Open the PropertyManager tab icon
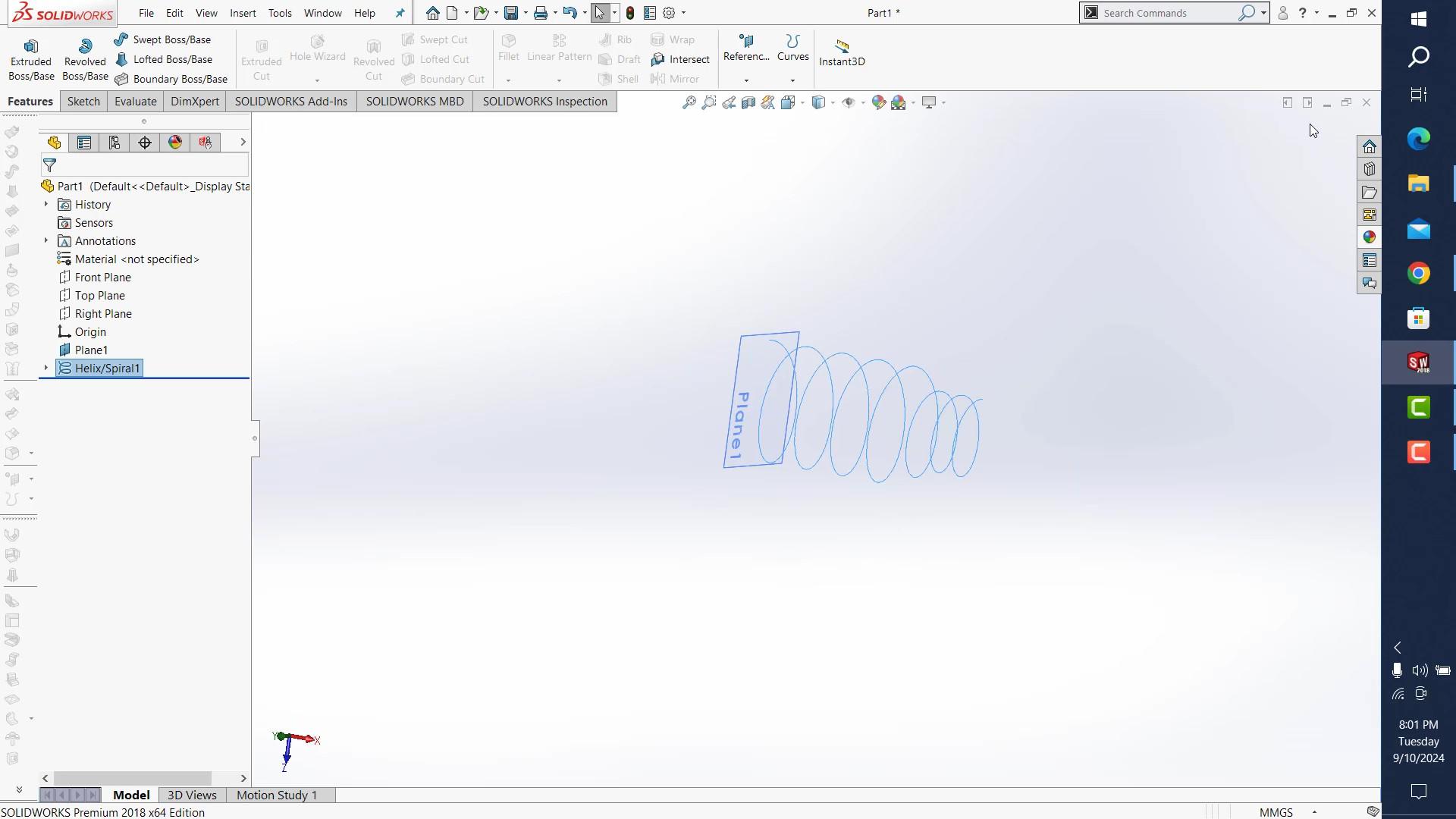Viewport: 1456px width, 819px height. pos(84,143)
